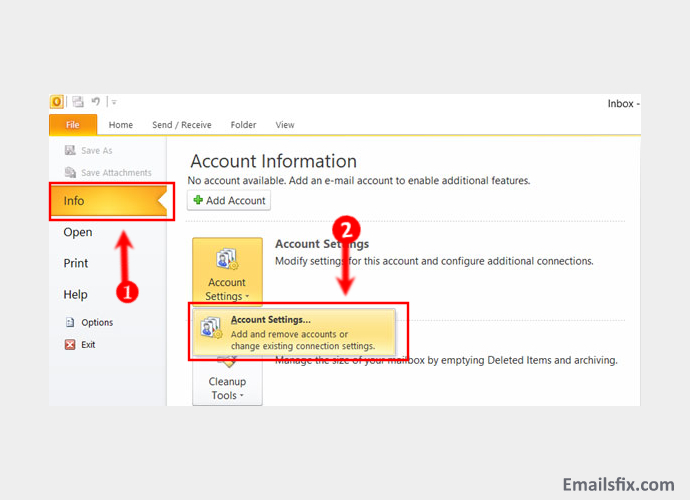Click the Undo icon in quick access toolbar
This screenshot has height=500, width=690.
[x=95, y=102]
